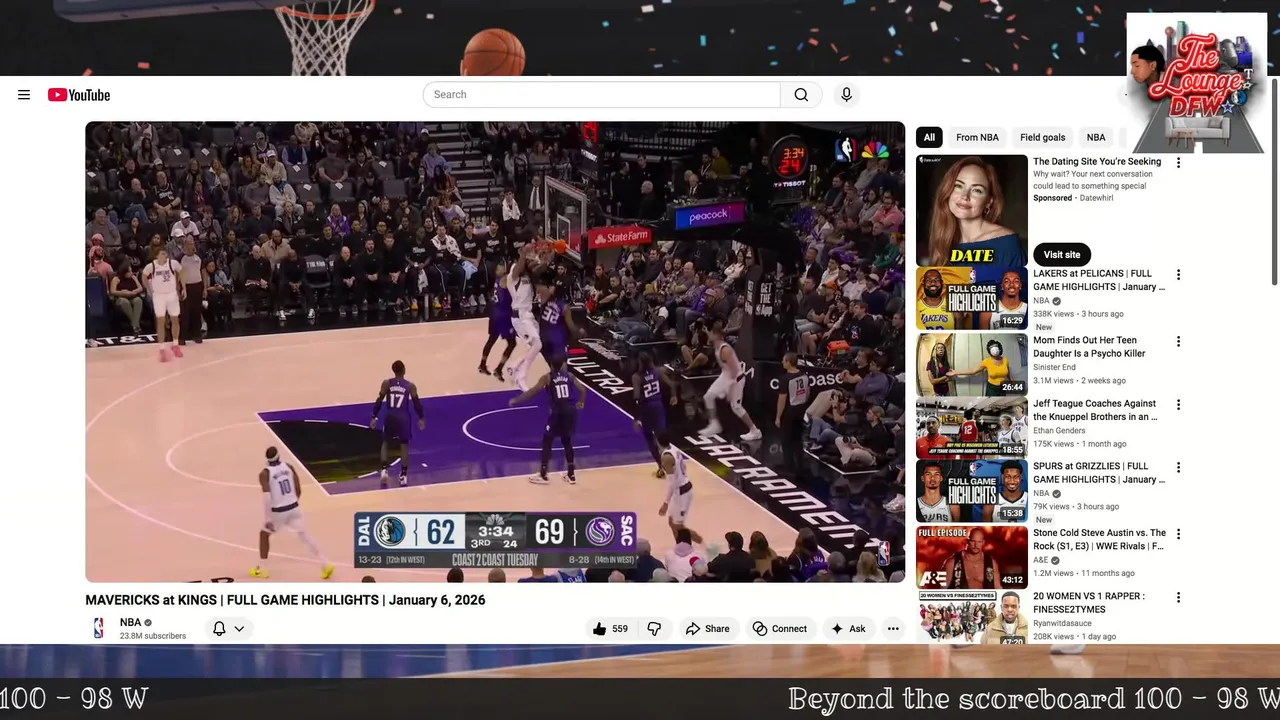This screenshot has width=1280, height=720.
Task: Open the NBA channel avatar
Action: point(98,628)
